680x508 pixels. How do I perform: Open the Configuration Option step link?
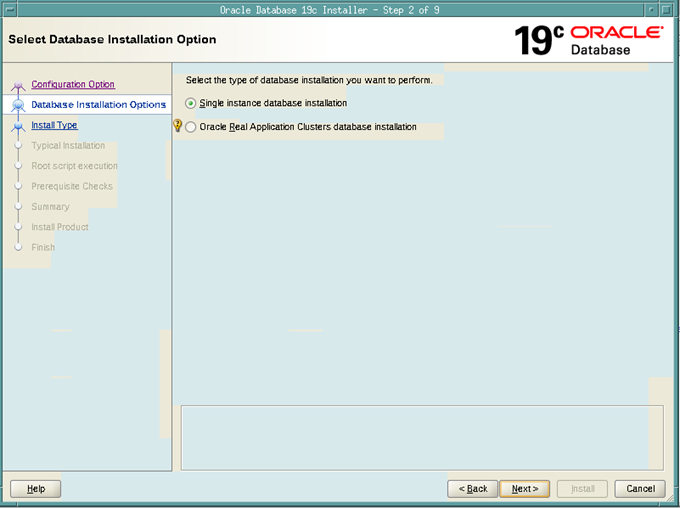tap(73, 84)
